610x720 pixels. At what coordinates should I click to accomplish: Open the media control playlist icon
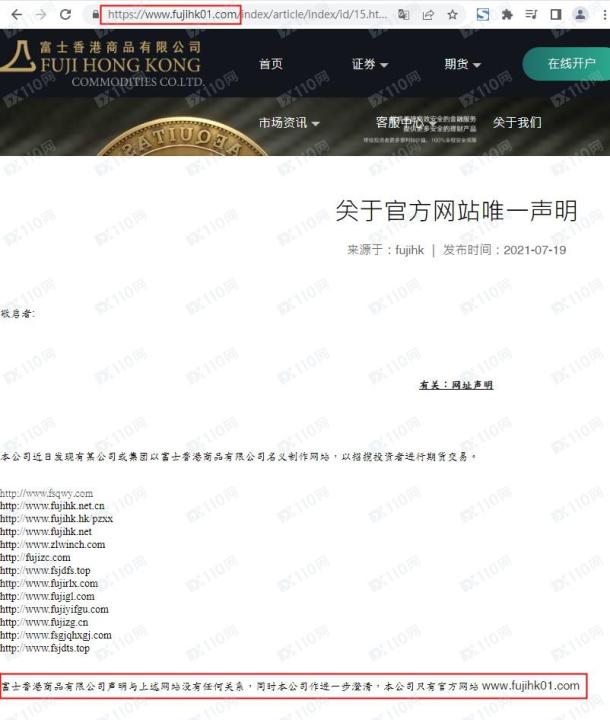(x=531, y=15)
